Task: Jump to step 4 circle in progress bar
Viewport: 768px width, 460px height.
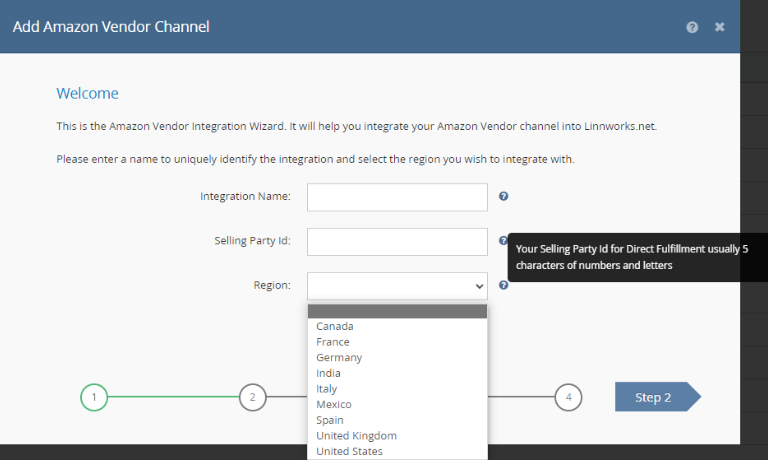Action: click(568, 397)
